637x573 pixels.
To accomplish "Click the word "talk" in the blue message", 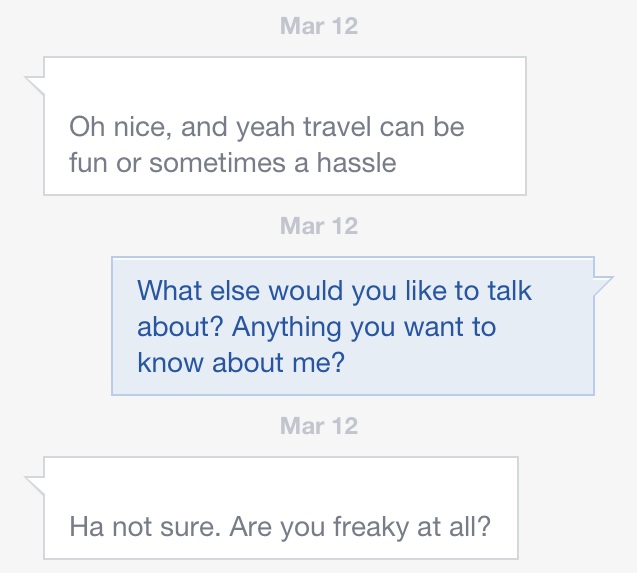I will [x=508, y=291].
